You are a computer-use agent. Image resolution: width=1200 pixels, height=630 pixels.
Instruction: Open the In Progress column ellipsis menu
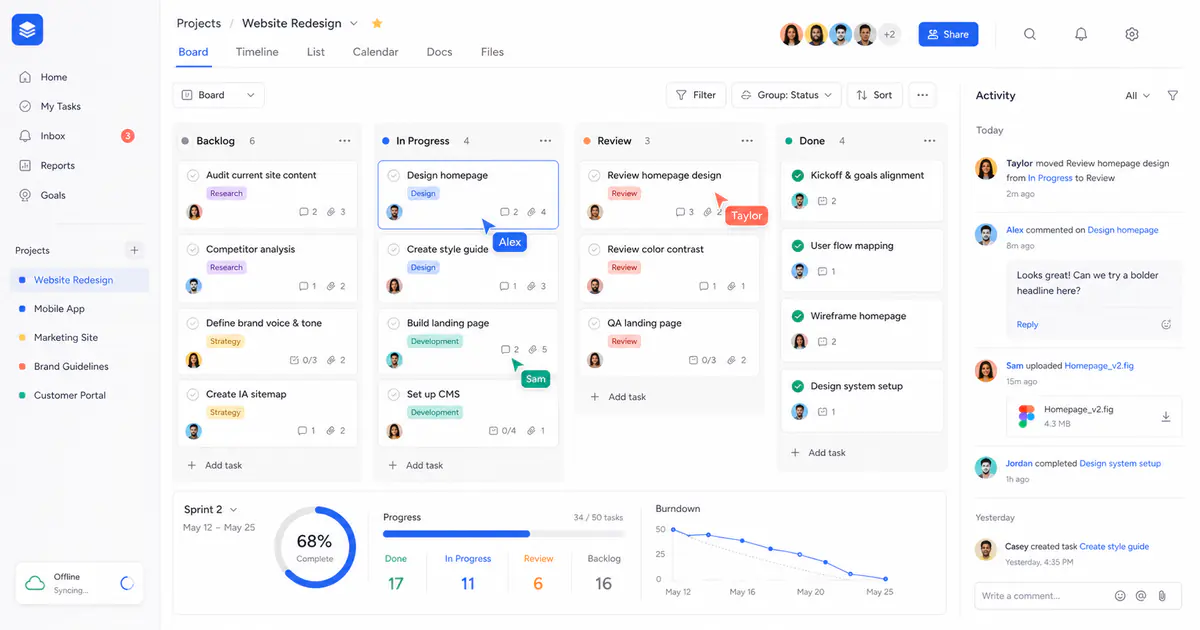pyautogui.click(x=545, y=141)
